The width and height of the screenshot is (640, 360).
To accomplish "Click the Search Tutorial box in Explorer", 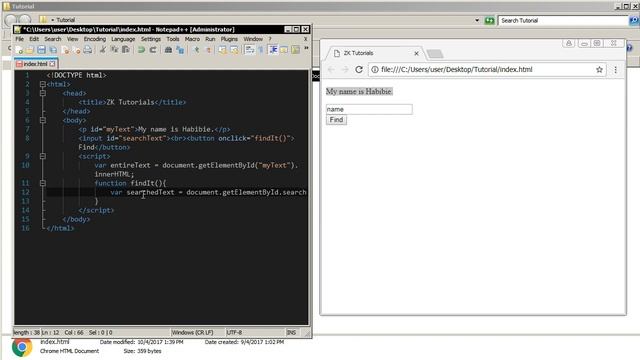I will (563, 20).
